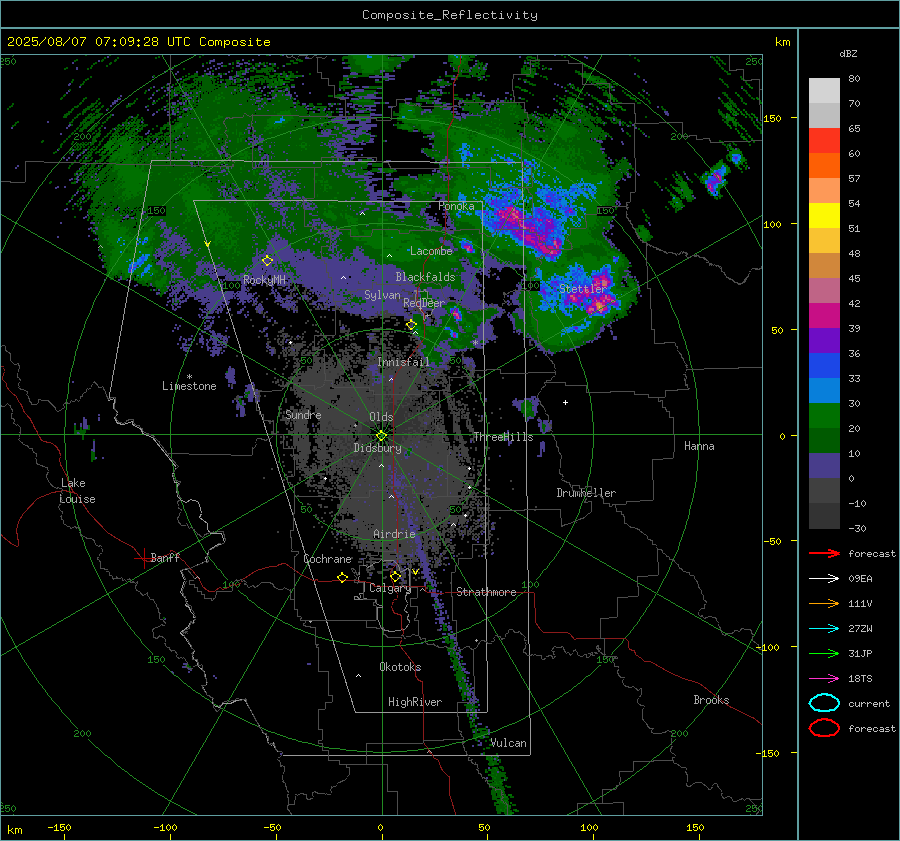
Task: Click the yellow diamond marker below Cochrane
Action: point(343,578)
